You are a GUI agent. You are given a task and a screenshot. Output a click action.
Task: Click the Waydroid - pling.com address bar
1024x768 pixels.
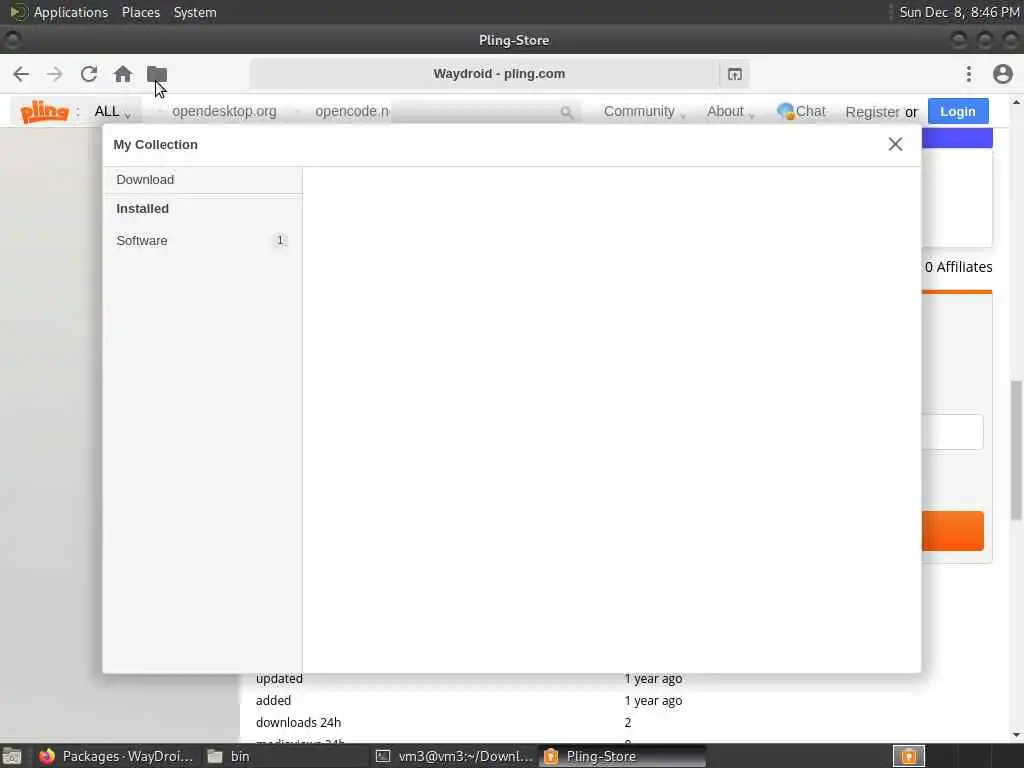click(x=484, y=74)
